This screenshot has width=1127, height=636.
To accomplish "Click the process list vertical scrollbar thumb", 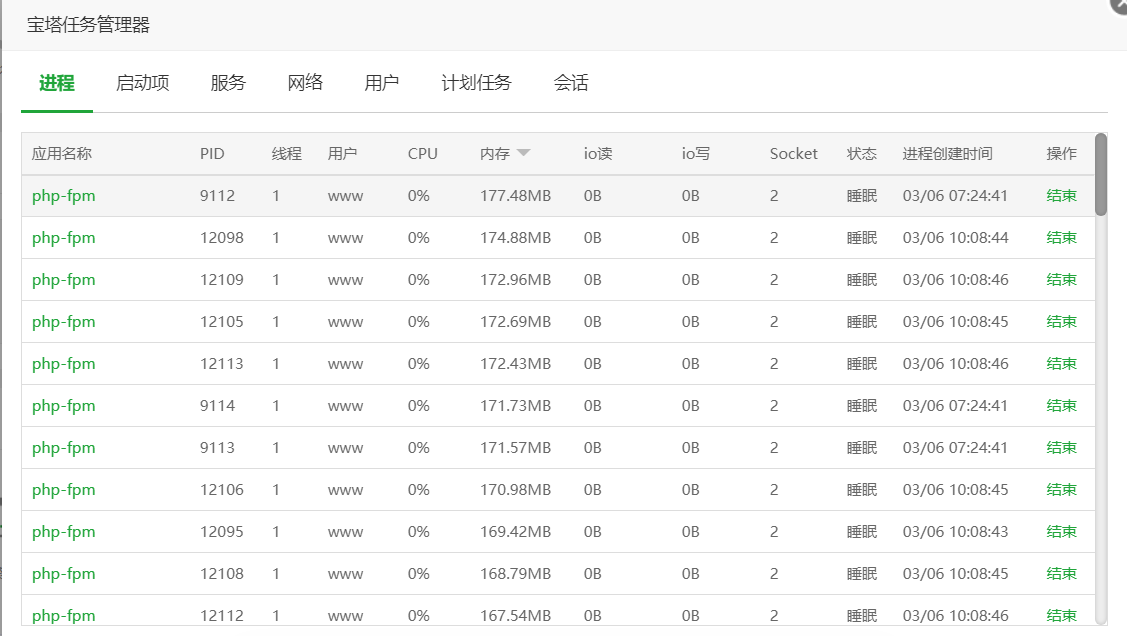I will point(1101,175).
